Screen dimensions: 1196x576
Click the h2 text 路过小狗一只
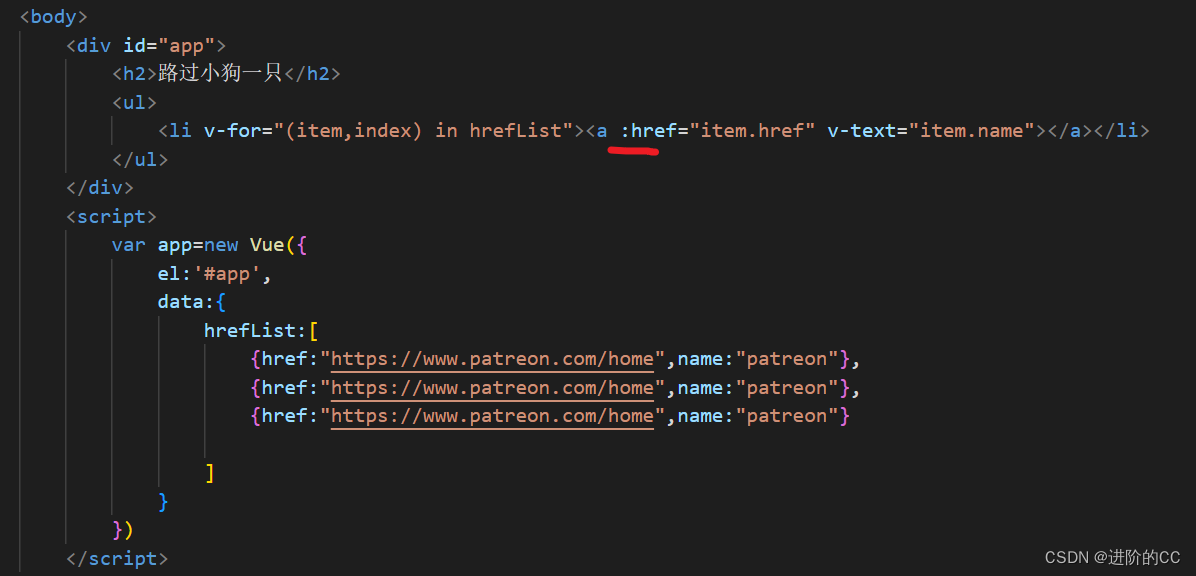click(218, 73)
